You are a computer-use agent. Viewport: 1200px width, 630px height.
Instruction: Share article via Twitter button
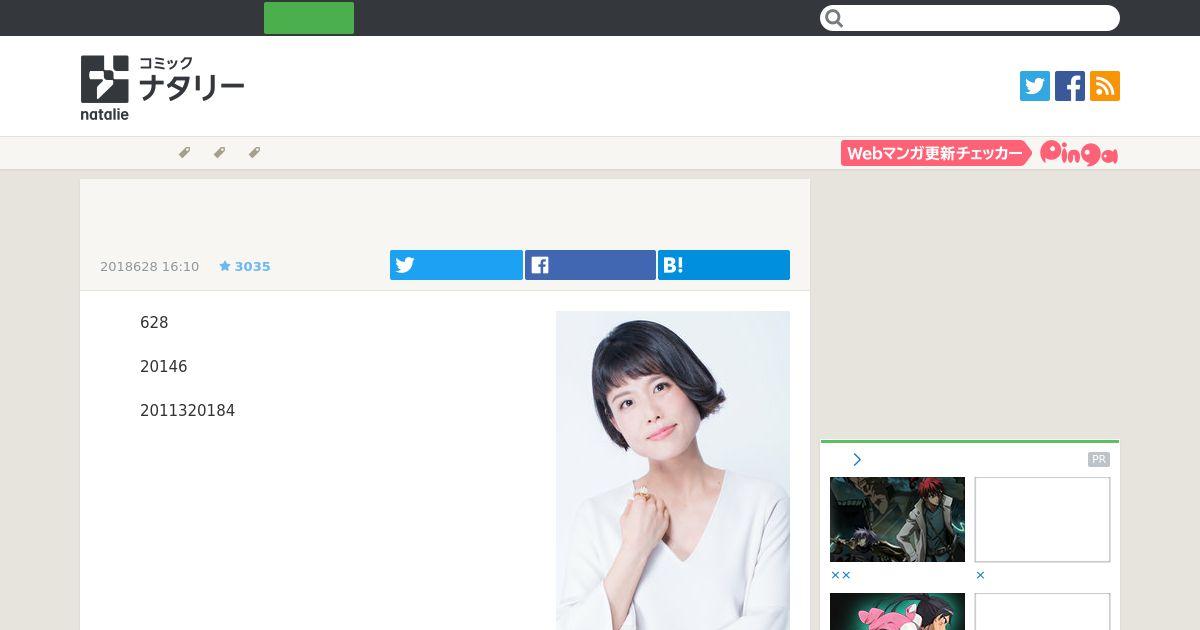[x=456, y=265]
